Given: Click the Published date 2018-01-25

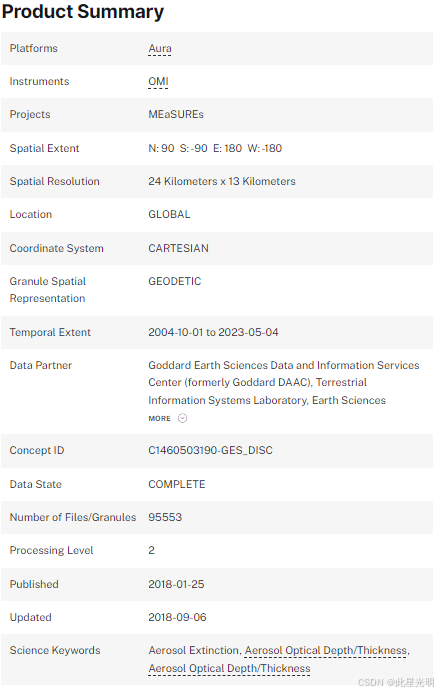Looking at the screenshot, I should coord(176,584).
